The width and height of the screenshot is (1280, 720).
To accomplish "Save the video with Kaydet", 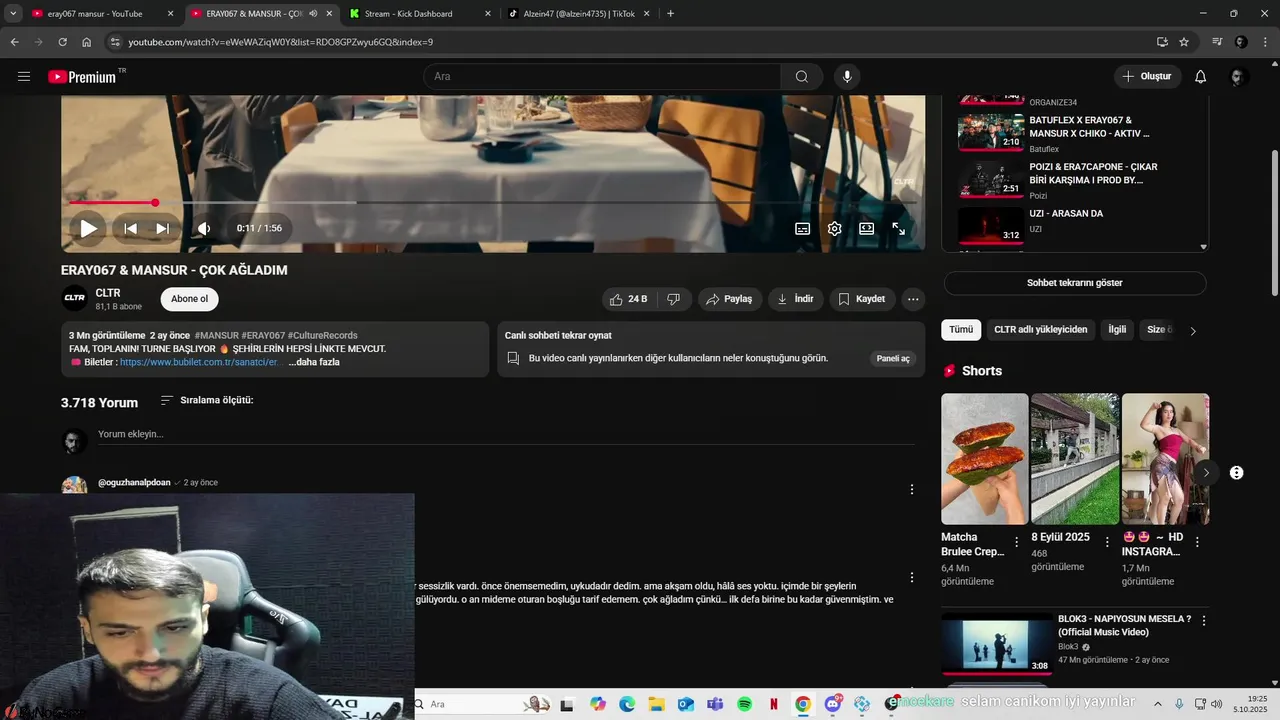I will (x=862, y=299).
